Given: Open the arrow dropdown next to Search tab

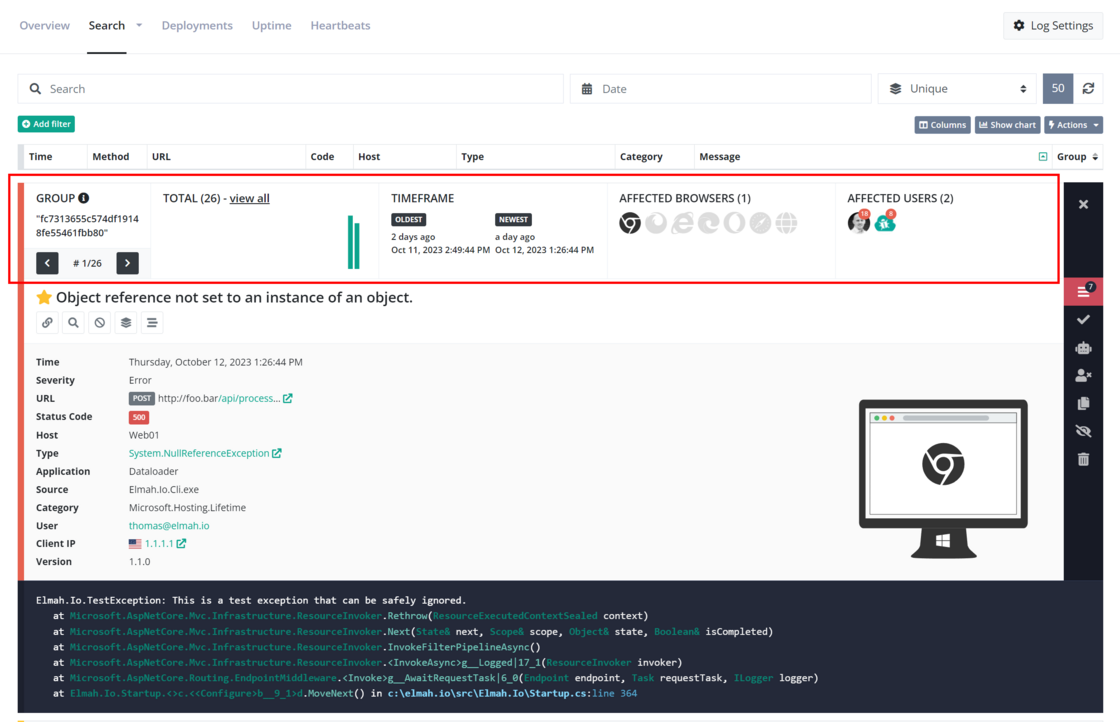Looking at the screenshot, I should pos(139,25).
